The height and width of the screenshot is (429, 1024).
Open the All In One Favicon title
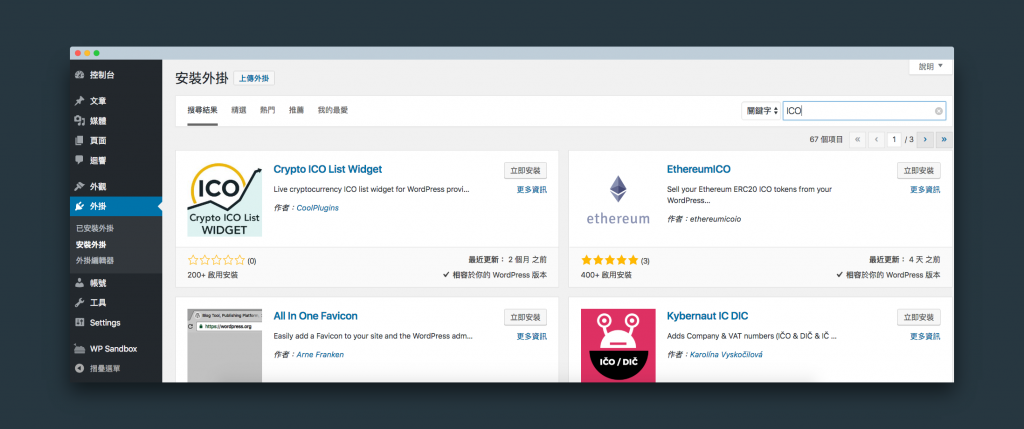point(315,316)
